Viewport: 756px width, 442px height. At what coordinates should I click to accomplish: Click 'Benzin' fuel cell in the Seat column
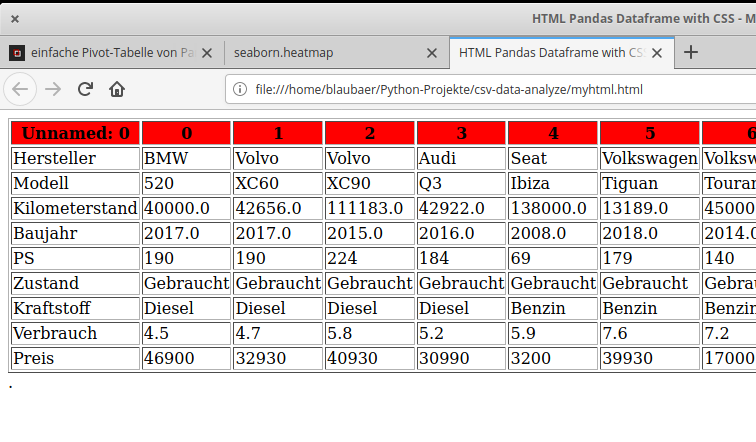pos(553,308)
